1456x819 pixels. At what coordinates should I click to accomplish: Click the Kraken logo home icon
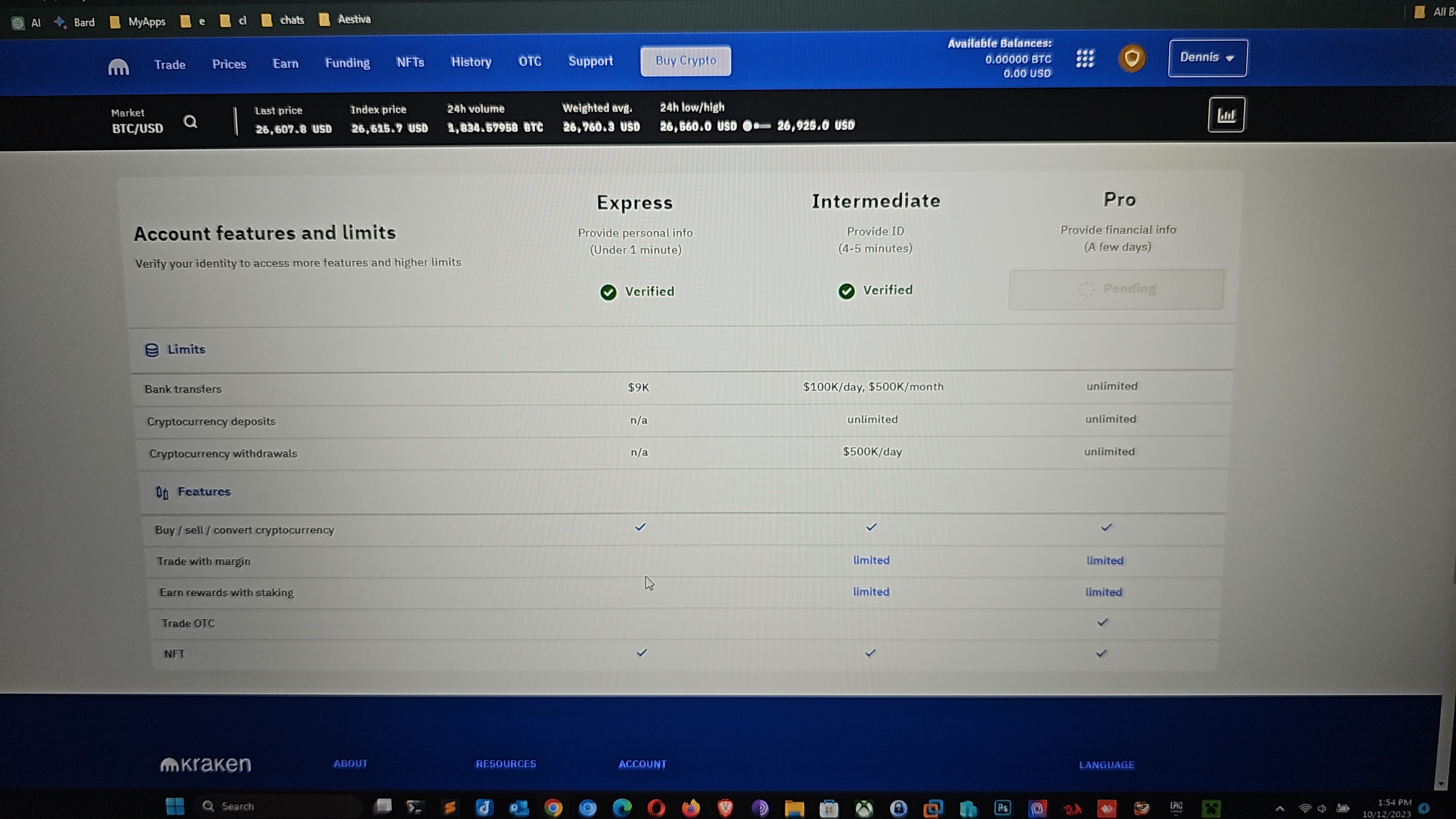tap(119, 67)
